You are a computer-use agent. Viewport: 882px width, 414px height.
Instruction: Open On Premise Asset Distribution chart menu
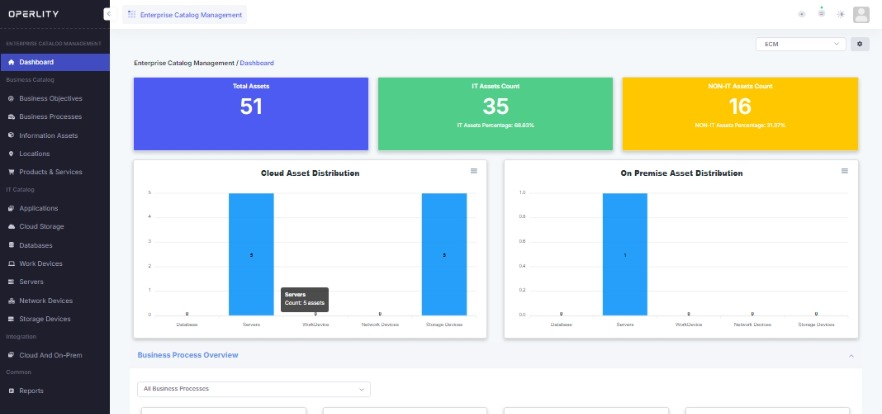[844, 171]
